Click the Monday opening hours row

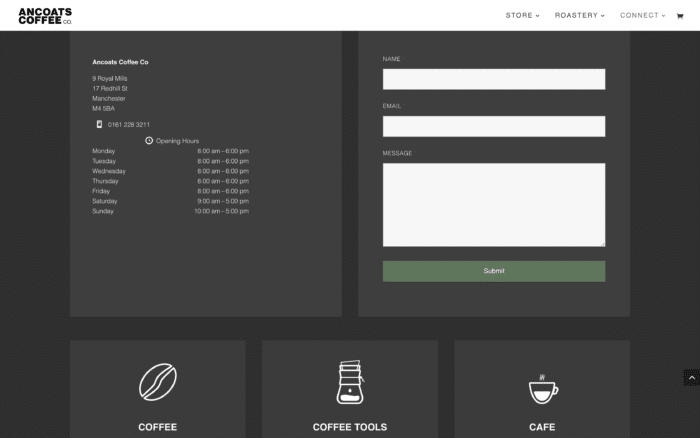coord(171,151)
